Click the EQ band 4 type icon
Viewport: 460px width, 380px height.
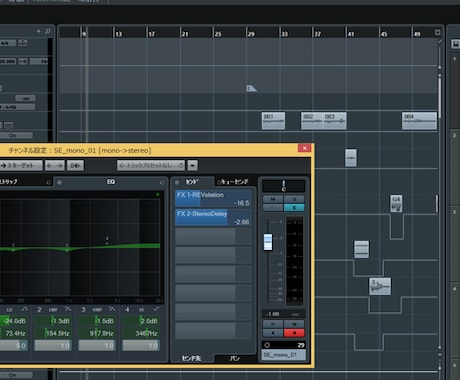[x=156, y=309]
